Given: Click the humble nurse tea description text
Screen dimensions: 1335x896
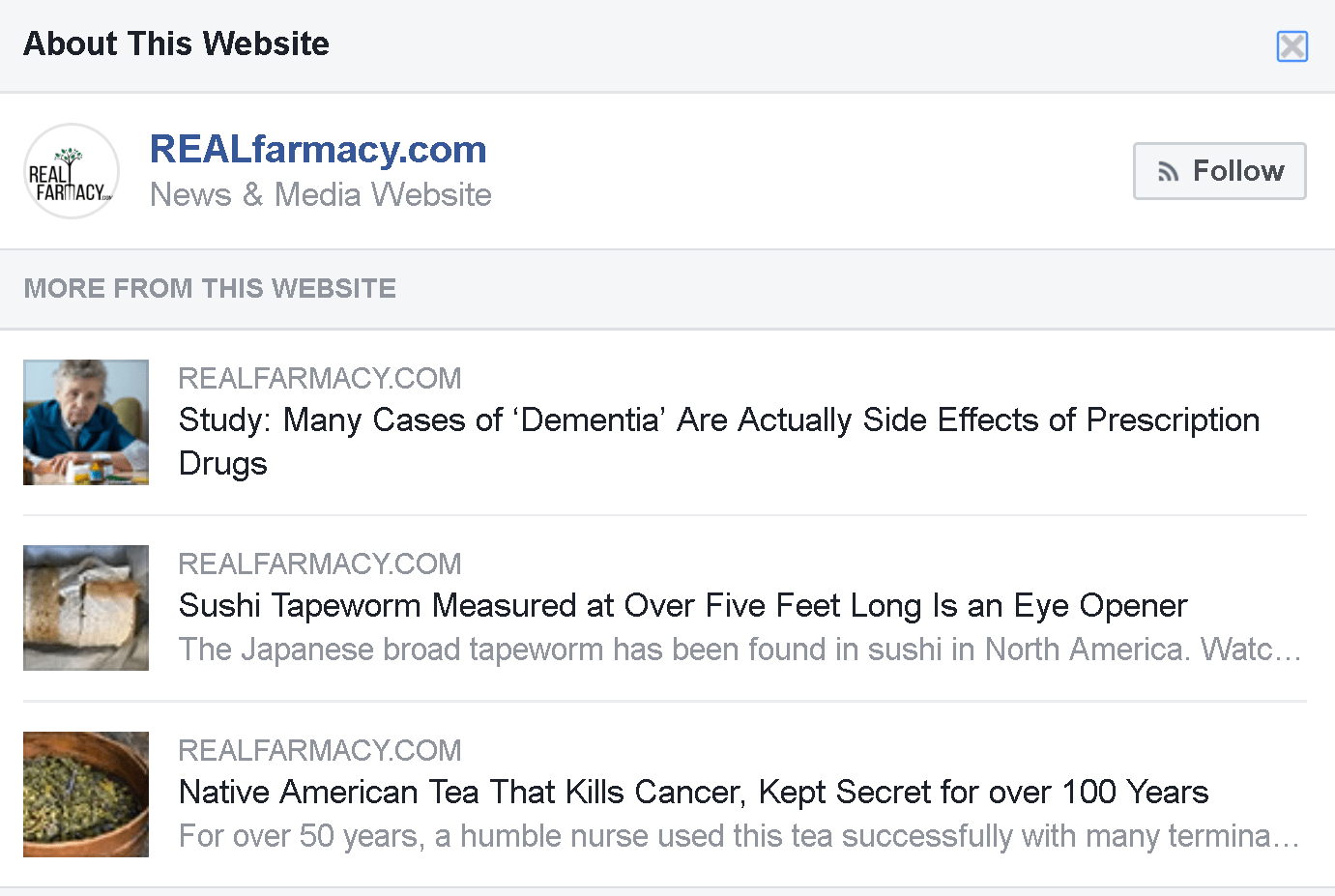Looking at the screenshot, I should pyautogui.click(x=739, y=836).
